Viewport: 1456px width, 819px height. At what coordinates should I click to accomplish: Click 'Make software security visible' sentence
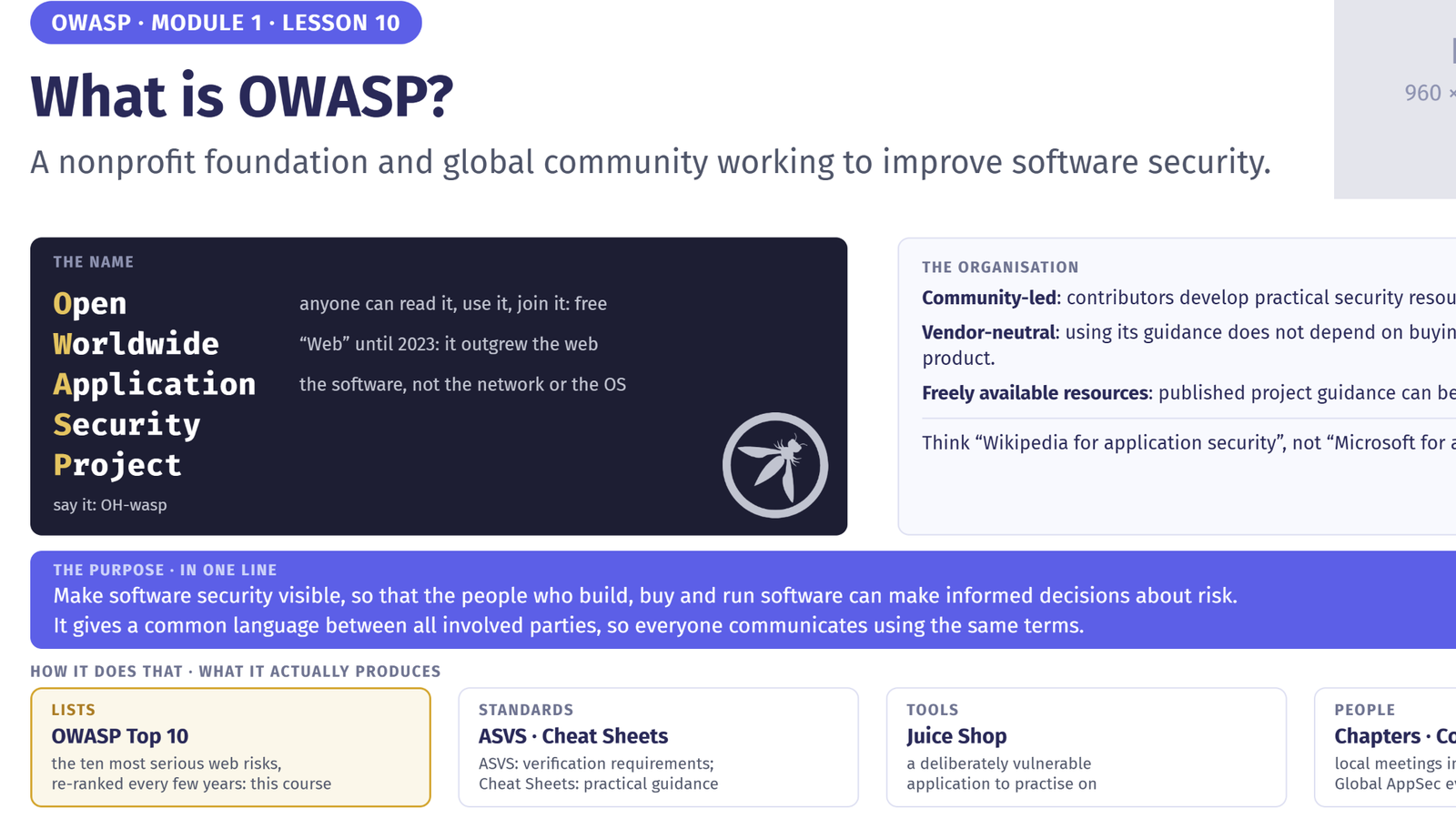[645, 596]
